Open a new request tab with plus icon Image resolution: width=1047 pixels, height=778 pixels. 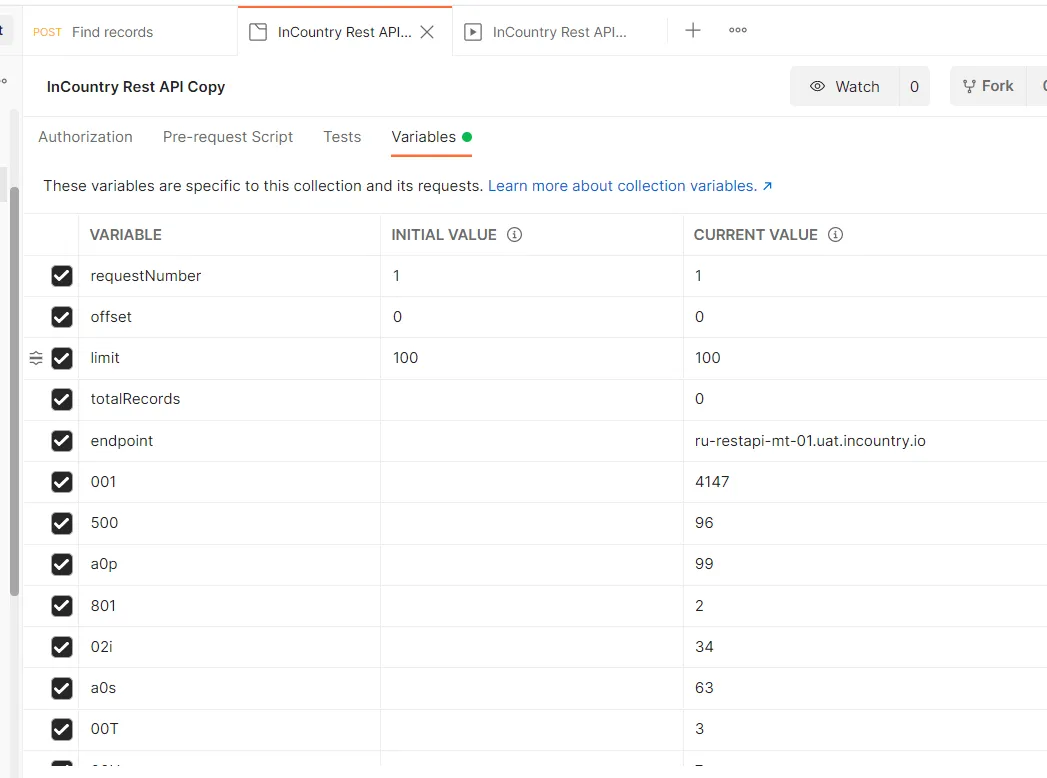point(693,30)
